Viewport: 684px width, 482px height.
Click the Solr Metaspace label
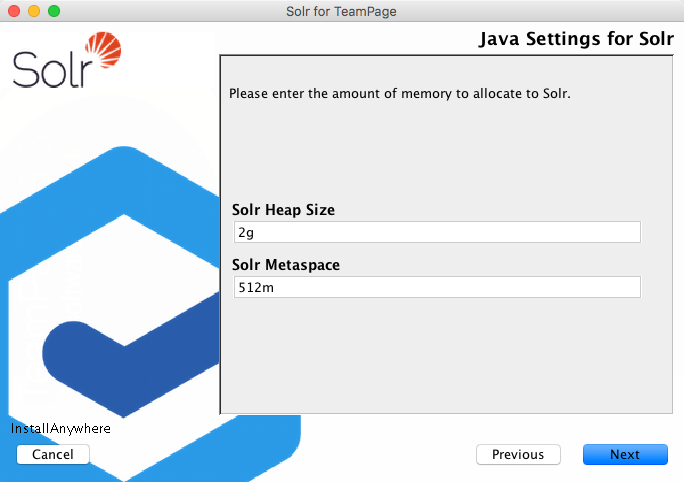287,265
